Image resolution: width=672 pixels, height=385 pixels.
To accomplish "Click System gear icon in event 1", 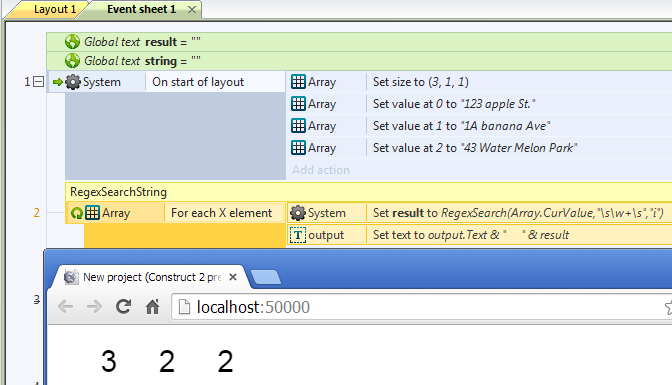I will click(73, 82).
